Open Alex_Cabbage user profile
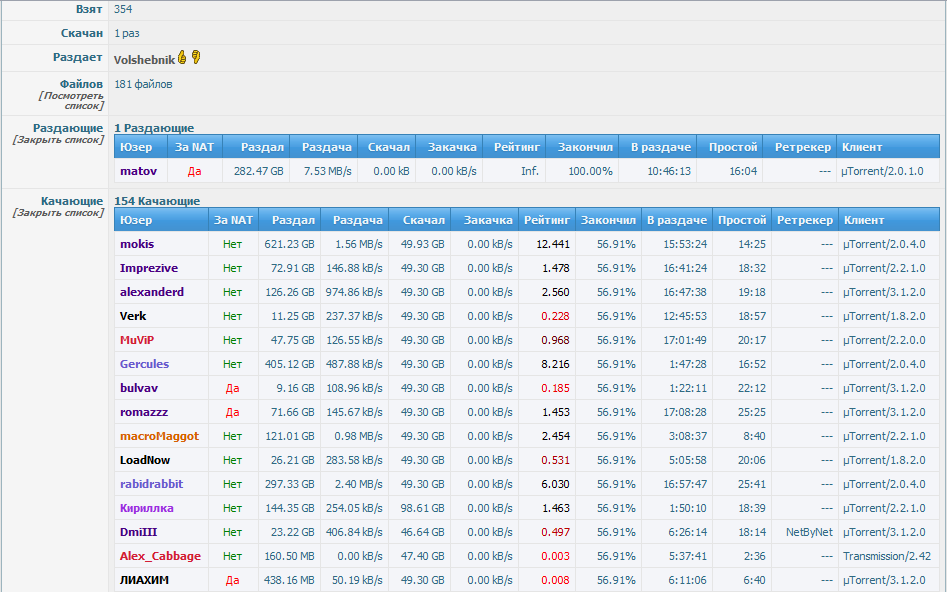Image resolution: width=947 pixels, height=592 pixels. tap(160, 556)
